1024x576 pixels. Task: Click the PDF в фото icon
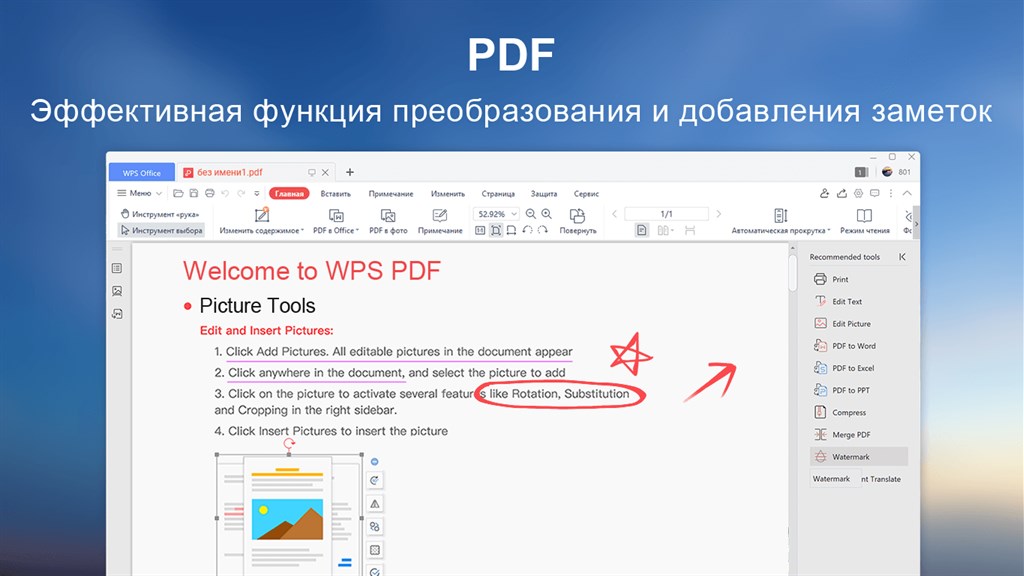click(388, 216)
